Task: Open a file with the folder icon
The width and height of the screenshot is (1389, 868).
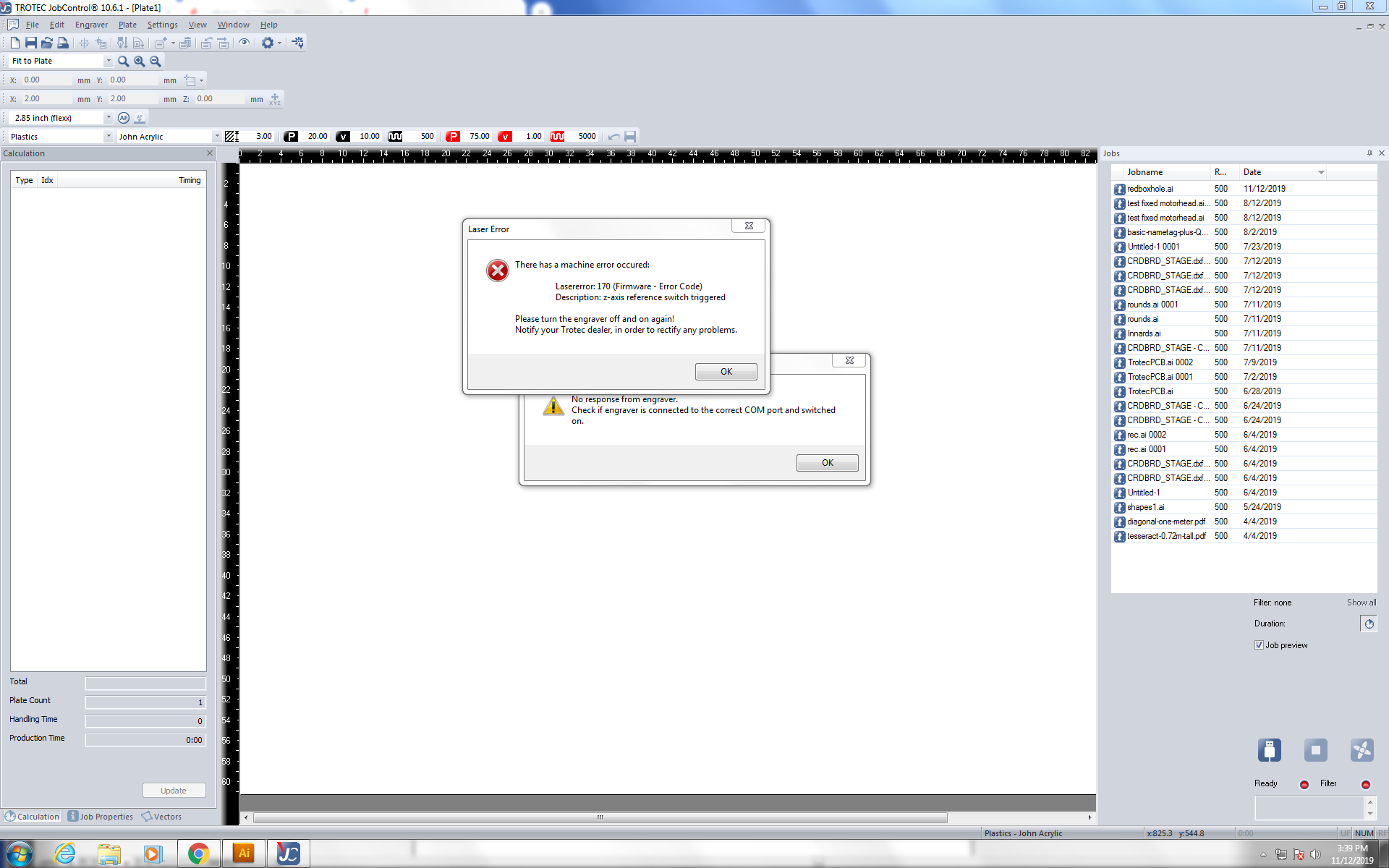Action: 47,43
